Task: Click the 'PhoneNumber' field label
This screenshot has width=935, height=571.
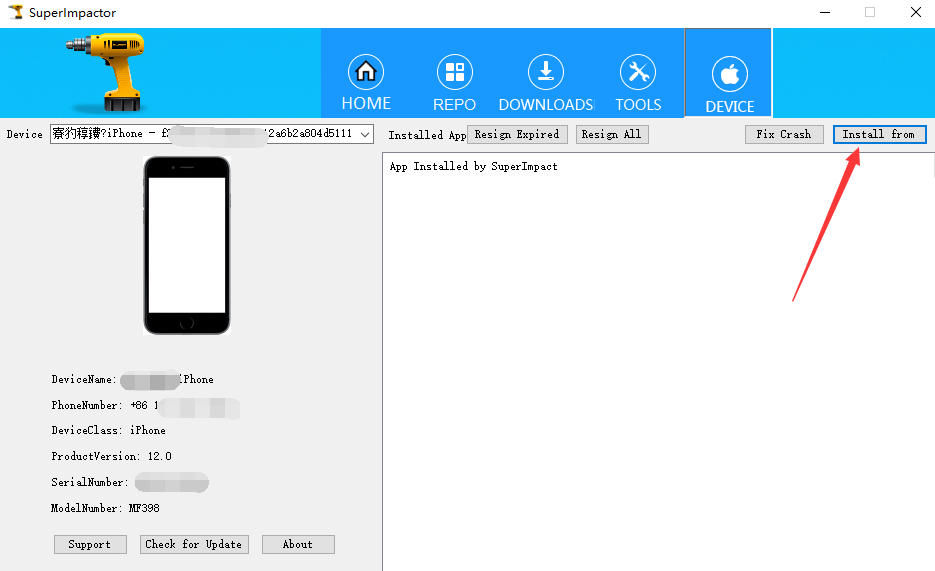Action: pos(86,405)
